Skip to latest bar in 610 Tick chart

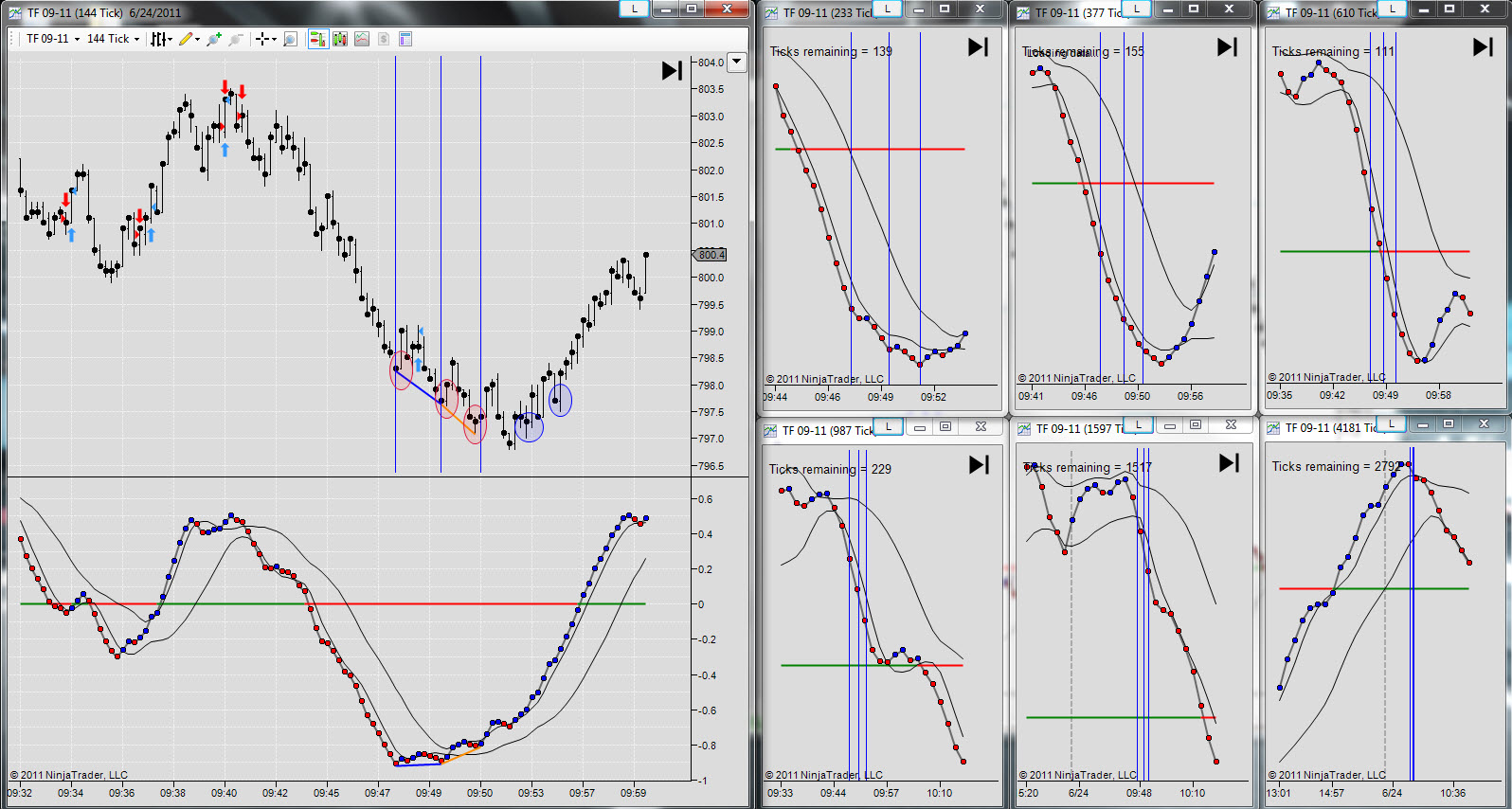click(x=1483, y=47)
